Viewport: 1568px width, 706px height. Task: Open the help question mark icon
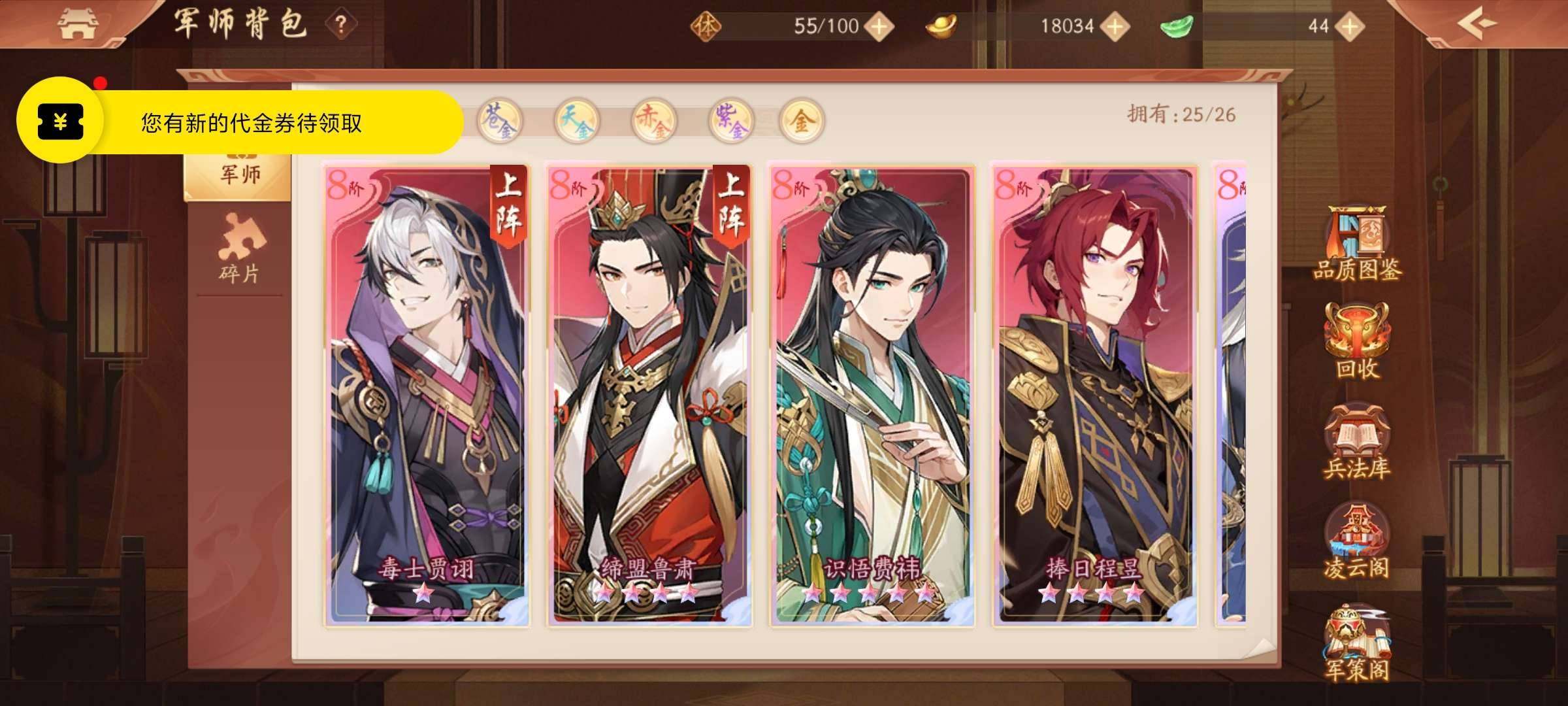pos(340,25)
